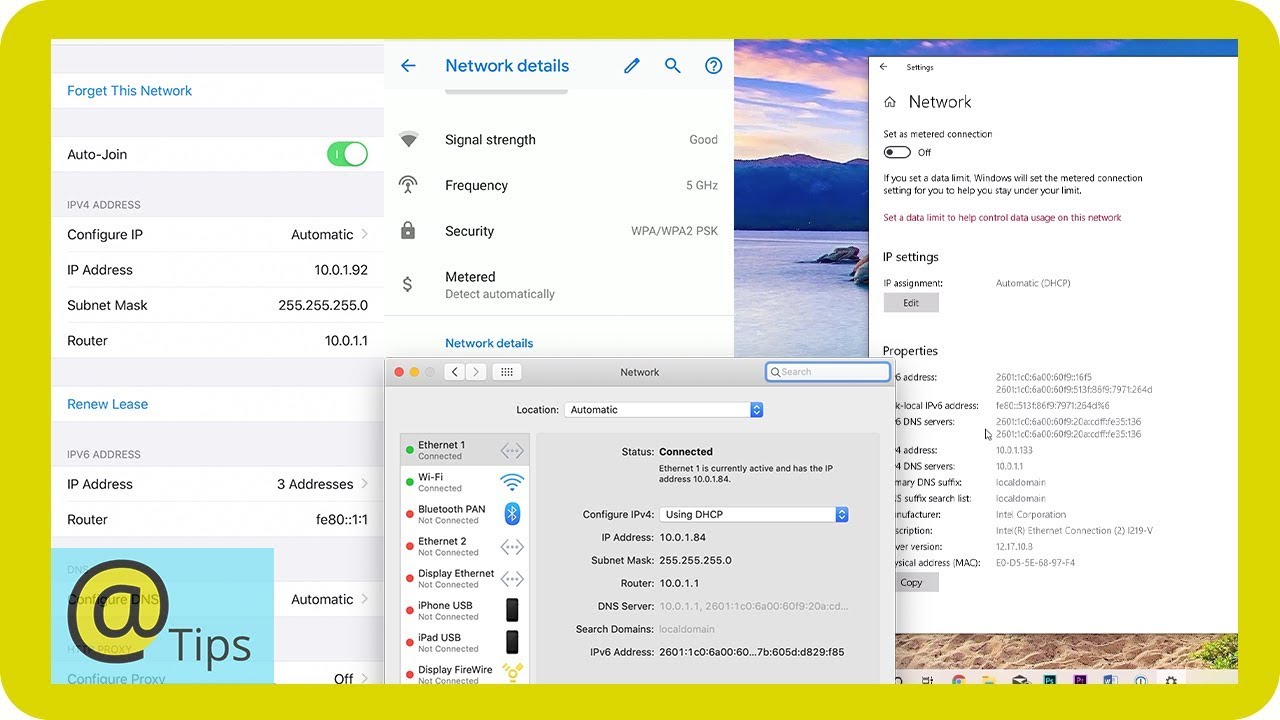1280x720 pixels.
Task: Open the Configure IP Automatic row
Action: (x=218, y=235)
